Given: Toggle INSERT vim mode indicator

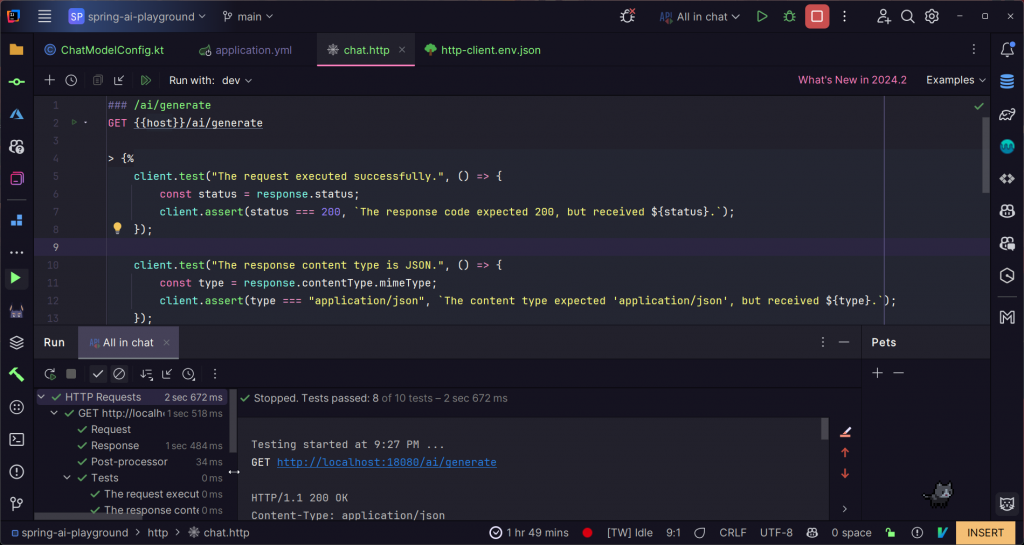Looking at the screenshot, I should [x=985, y=533].
